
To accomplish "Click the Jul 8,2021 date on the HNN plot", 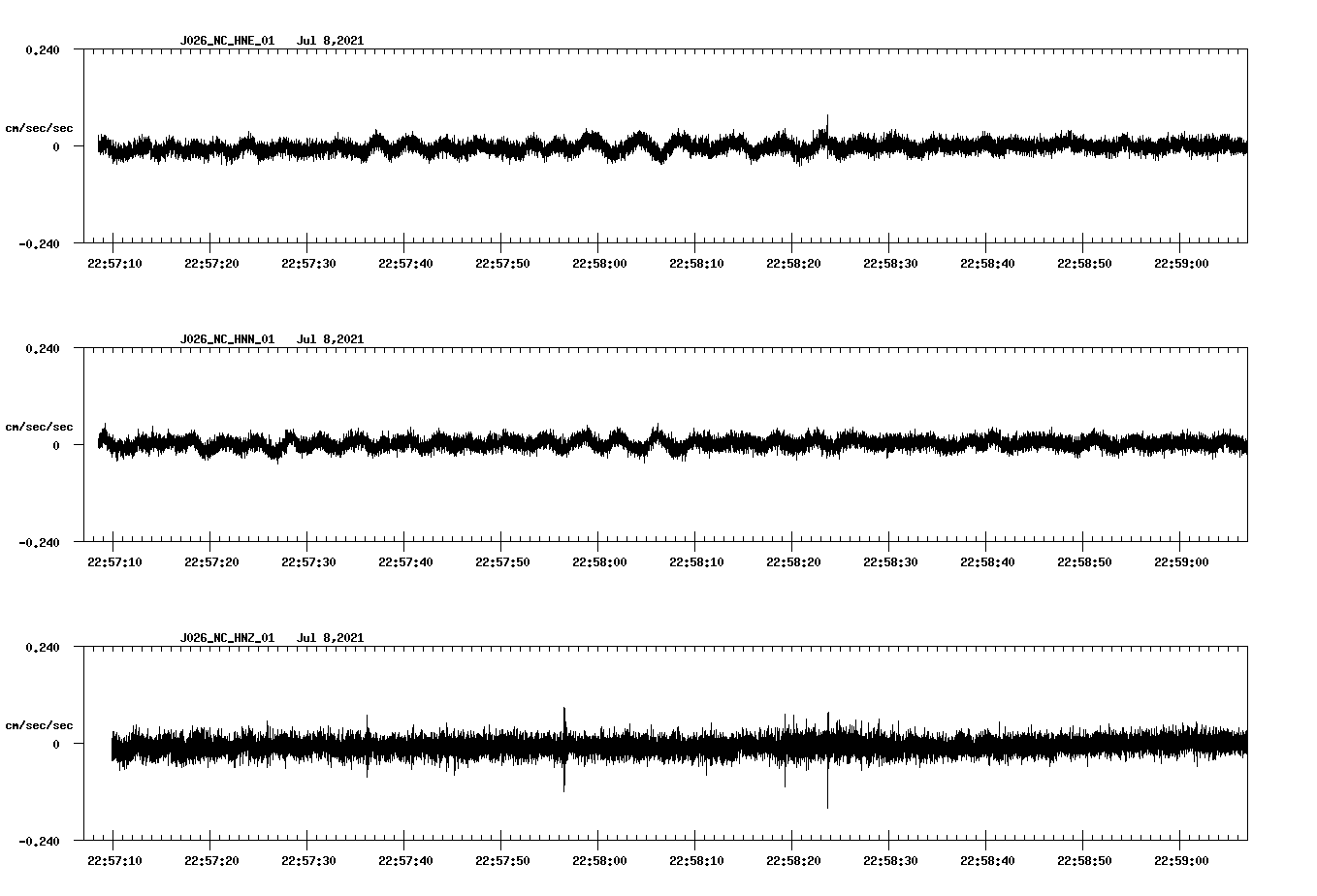I will point(330,339).
